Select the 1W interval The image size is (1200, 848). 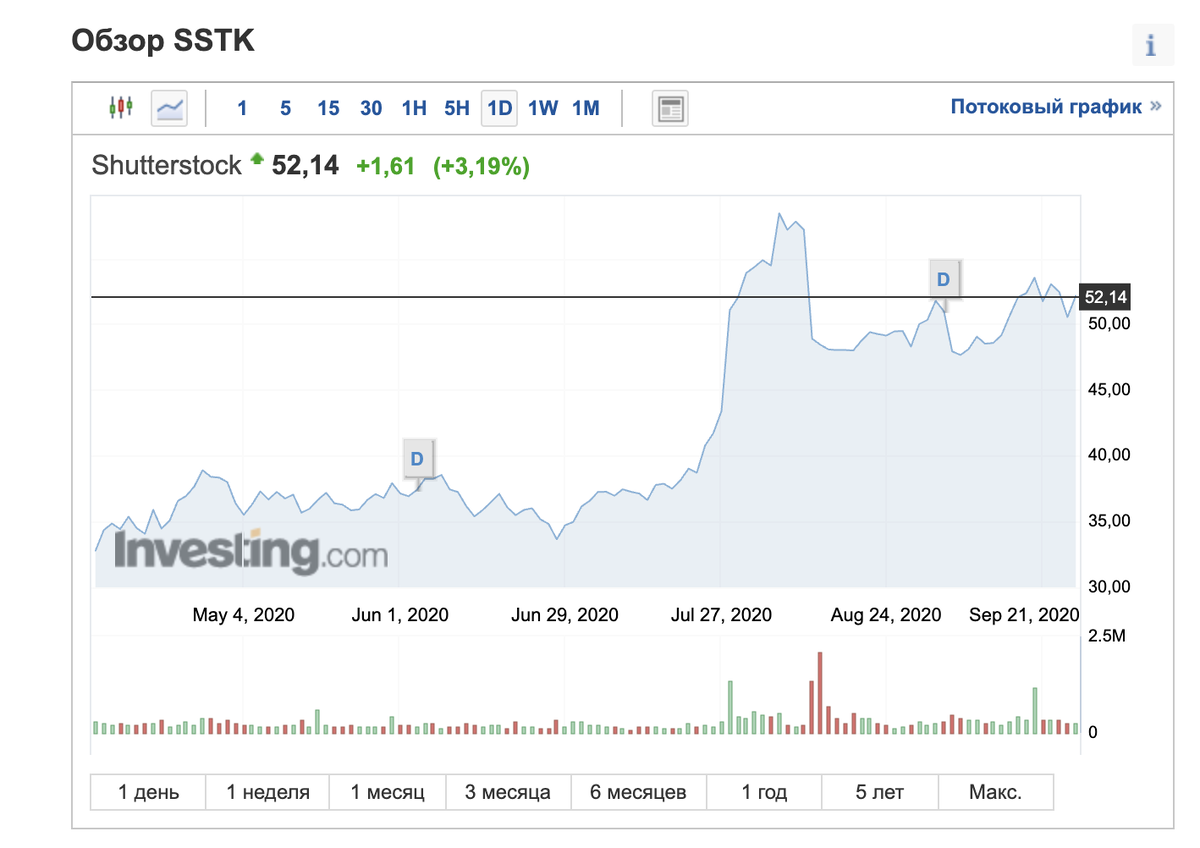[543, 108]
